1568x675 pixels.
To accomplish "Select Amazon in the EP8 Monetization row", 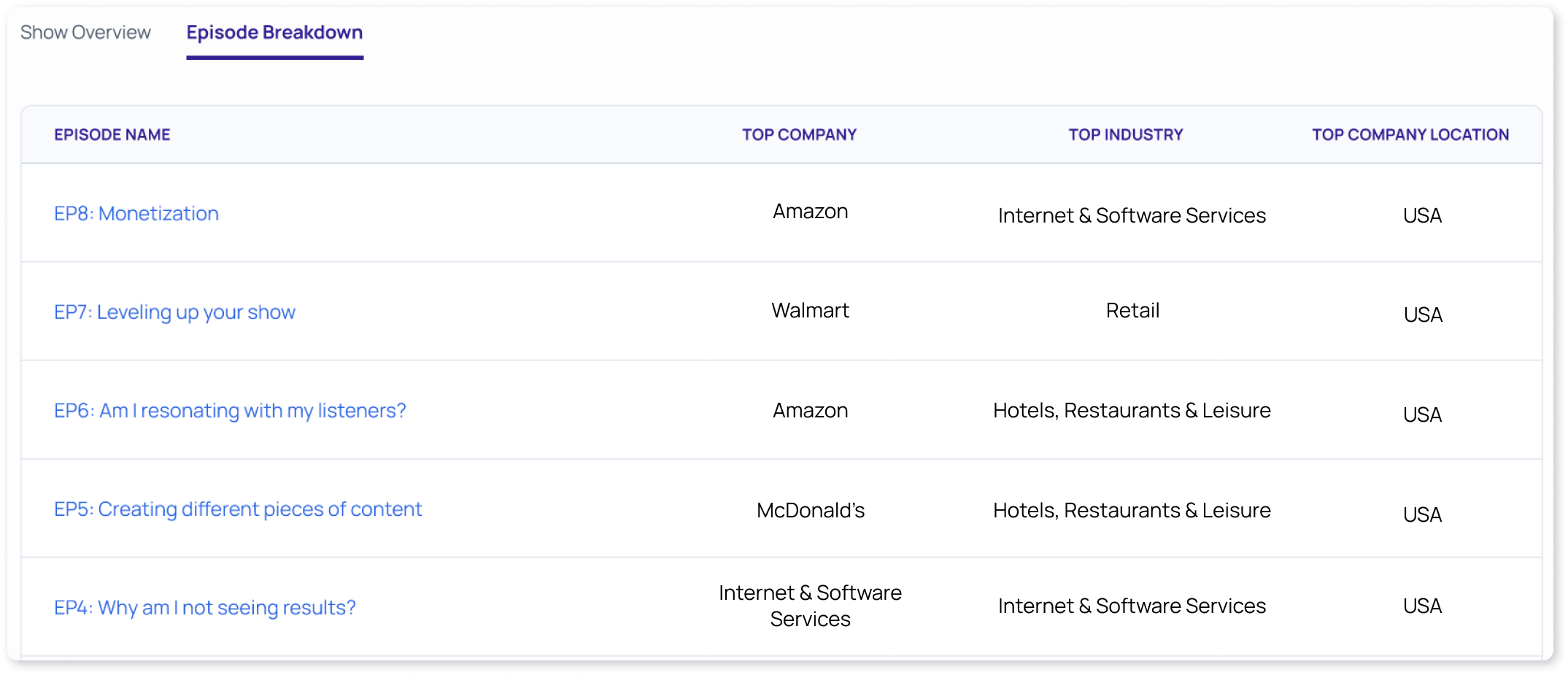I will pos(810,212).
